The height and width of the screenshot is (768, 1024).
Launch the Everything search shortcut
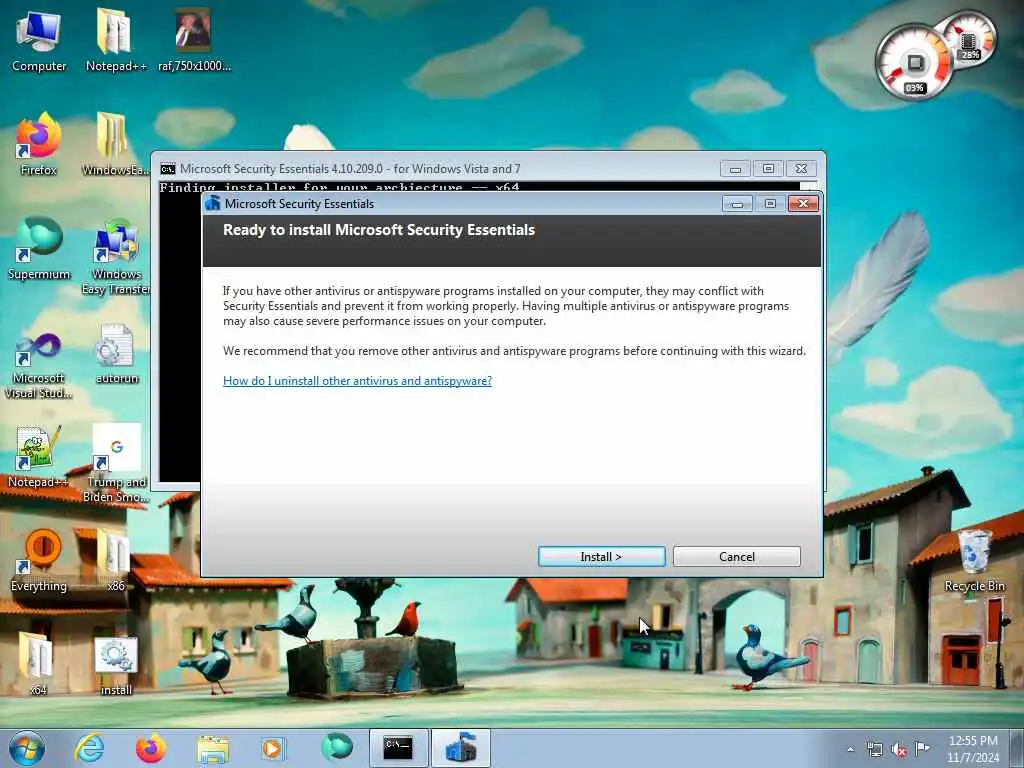(x=39, y=560)
